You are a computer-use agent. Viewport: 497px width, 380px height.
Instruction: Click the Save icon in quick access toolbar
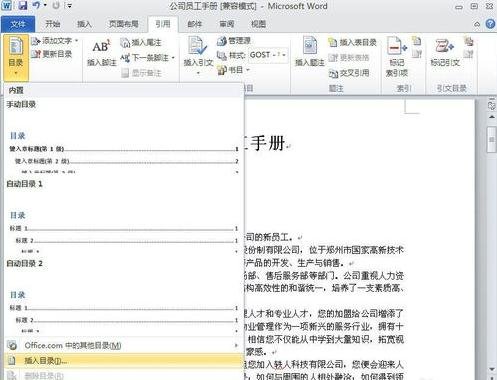(22, 5)
